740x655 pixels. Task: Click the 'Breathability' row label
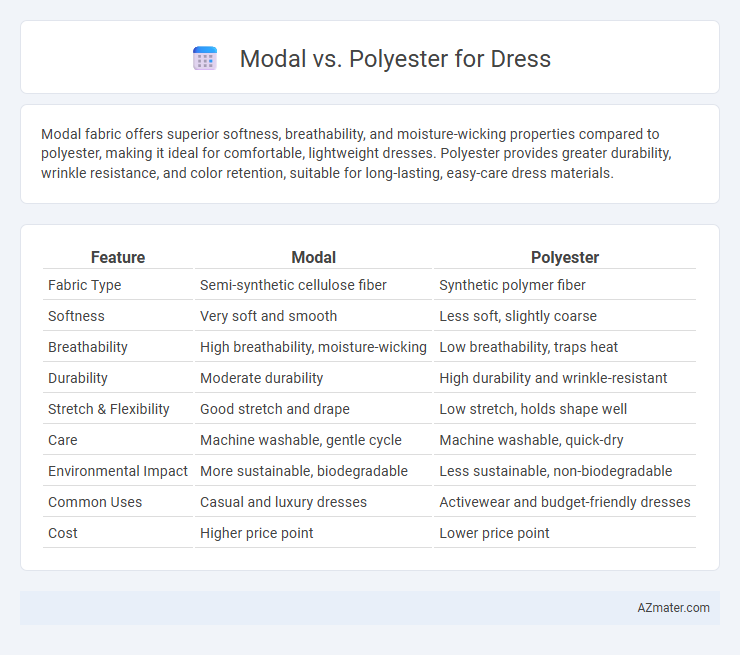88,347
